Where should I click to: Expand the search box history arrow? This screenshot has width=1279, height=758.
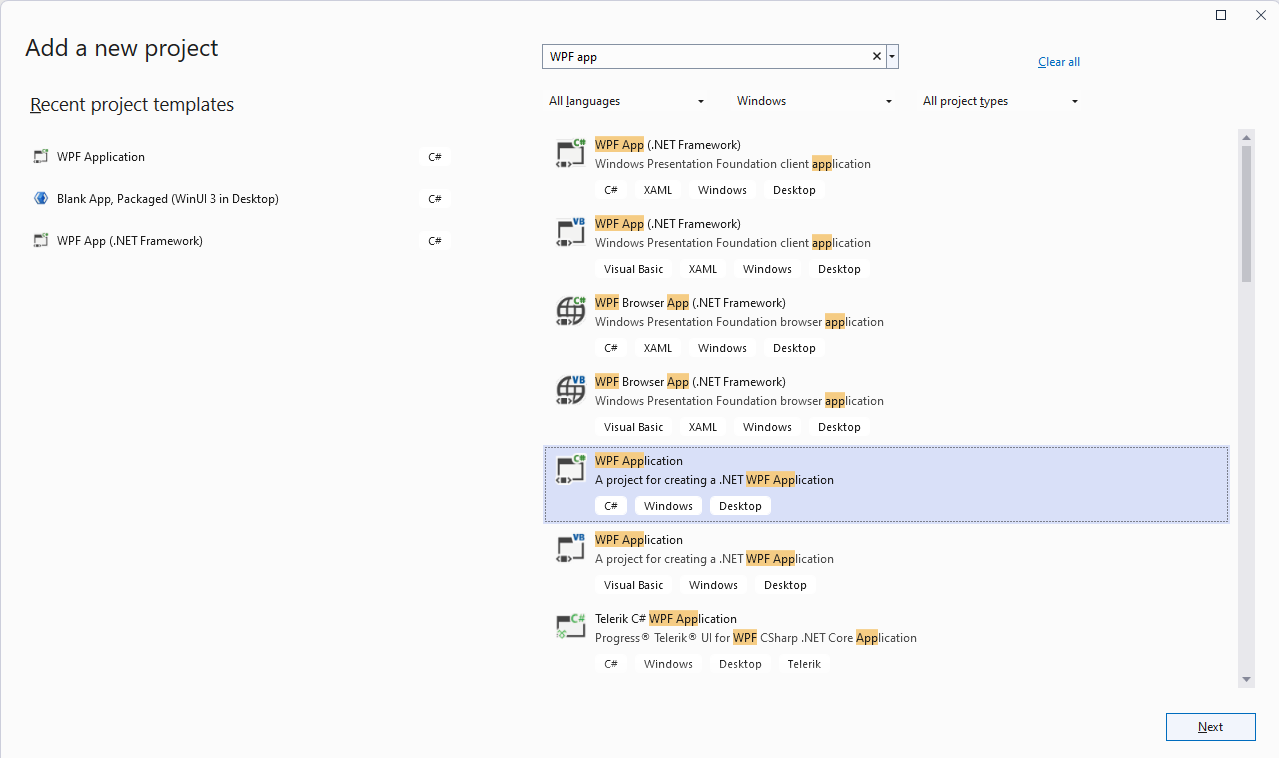pos(891,55)
